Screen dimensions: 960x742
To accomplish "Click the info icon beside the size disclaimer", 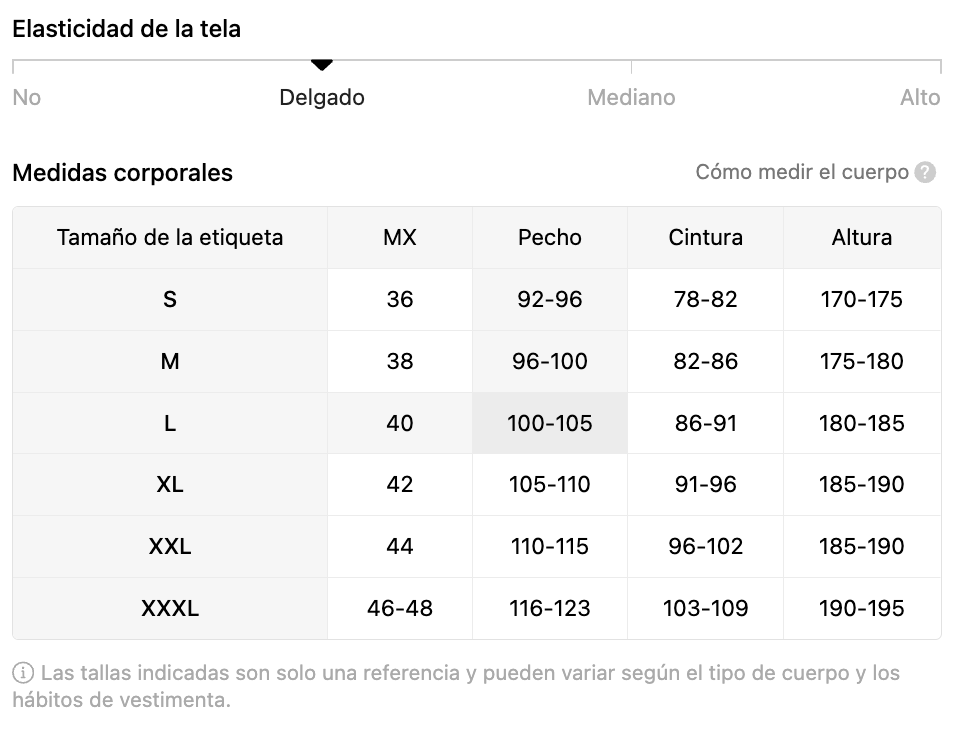I will point(22,673).
